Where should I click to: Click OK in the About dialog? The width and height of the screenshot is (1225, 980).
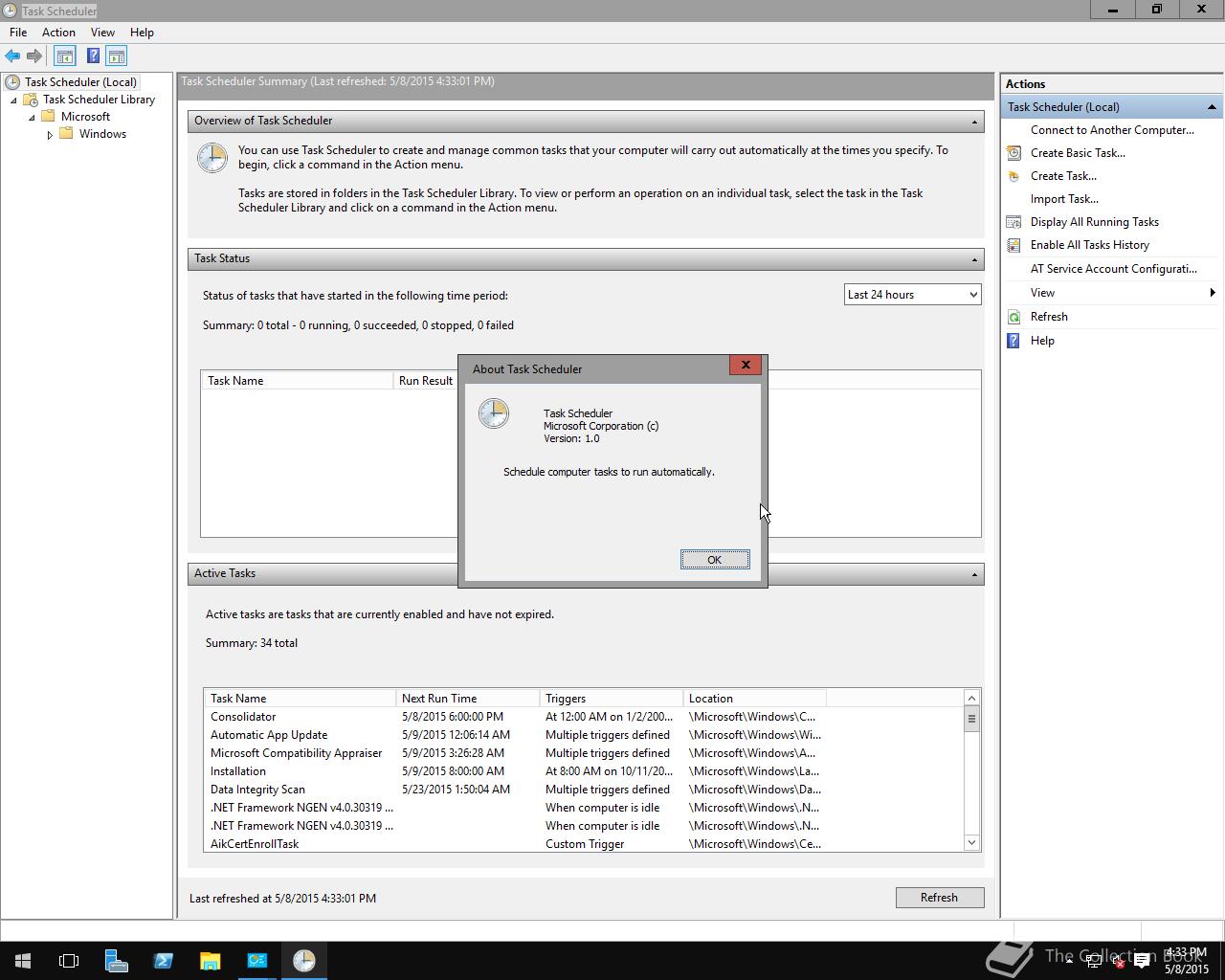[715, 560]
